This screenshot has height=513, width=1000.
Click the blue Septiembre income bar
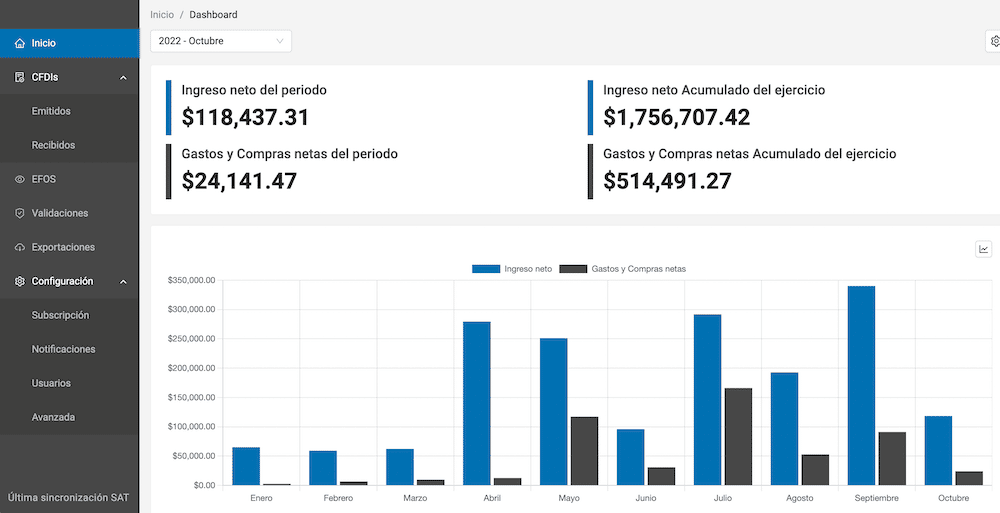[x=861, y=385]
